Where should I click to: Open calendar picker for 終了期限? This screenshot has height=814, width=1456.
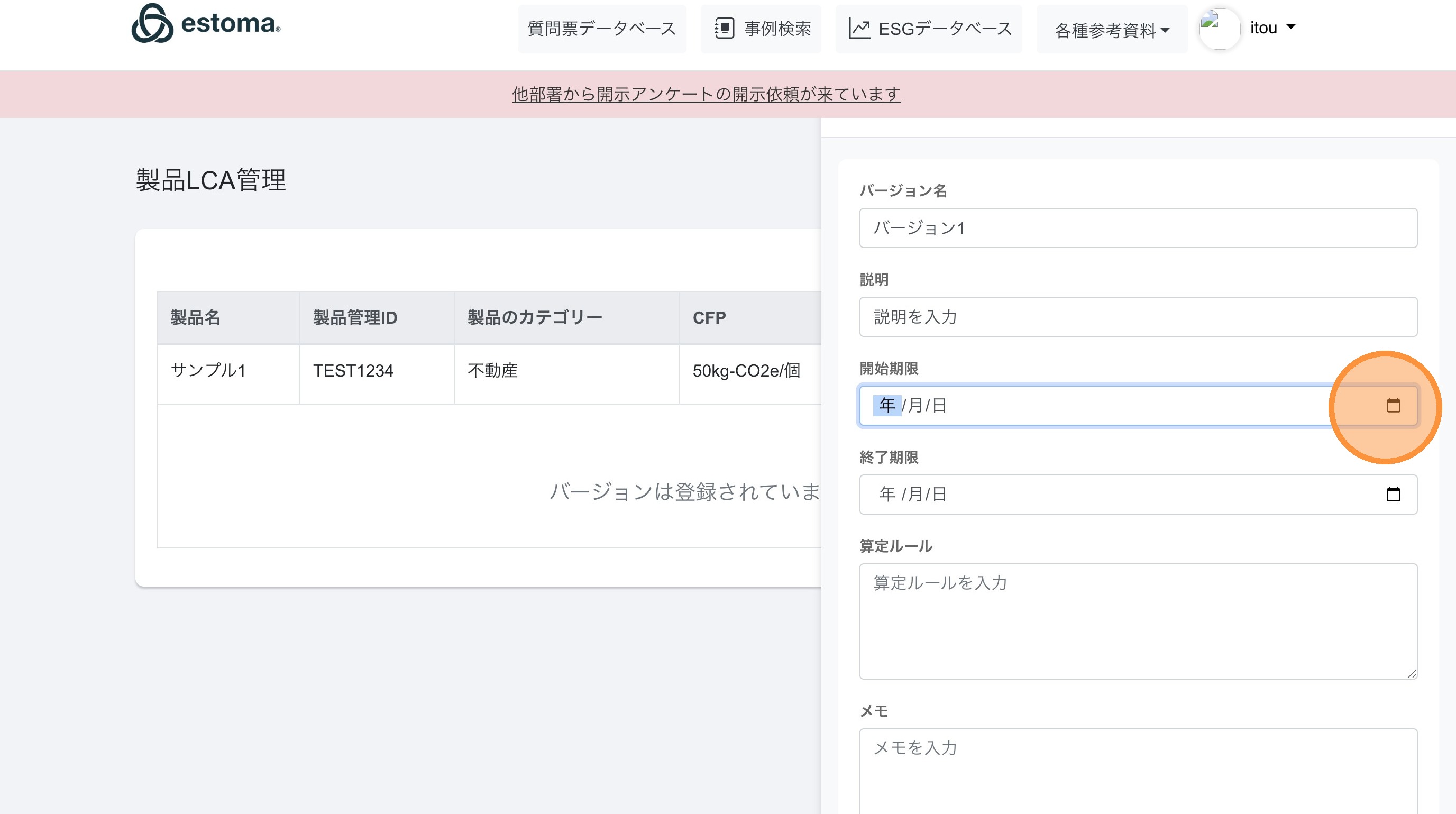1393,494
